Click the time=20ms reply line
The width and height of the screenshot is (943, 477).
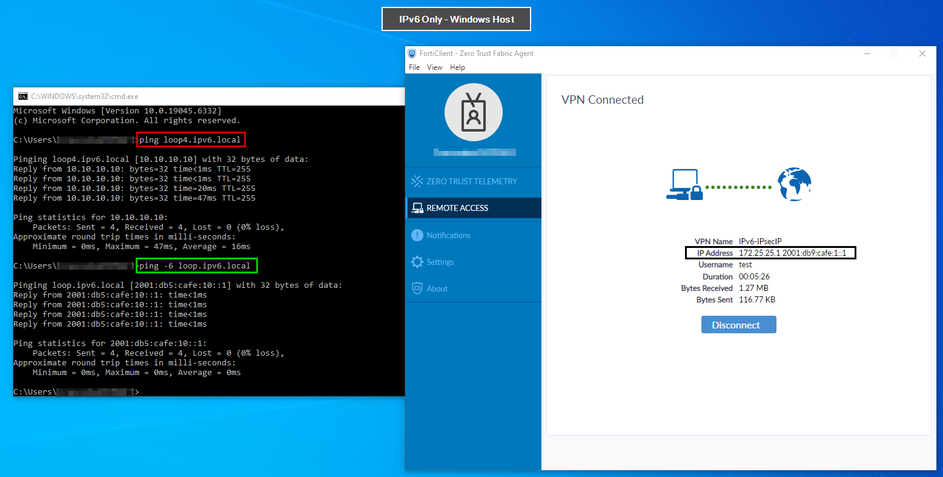[x=134, y=188]
